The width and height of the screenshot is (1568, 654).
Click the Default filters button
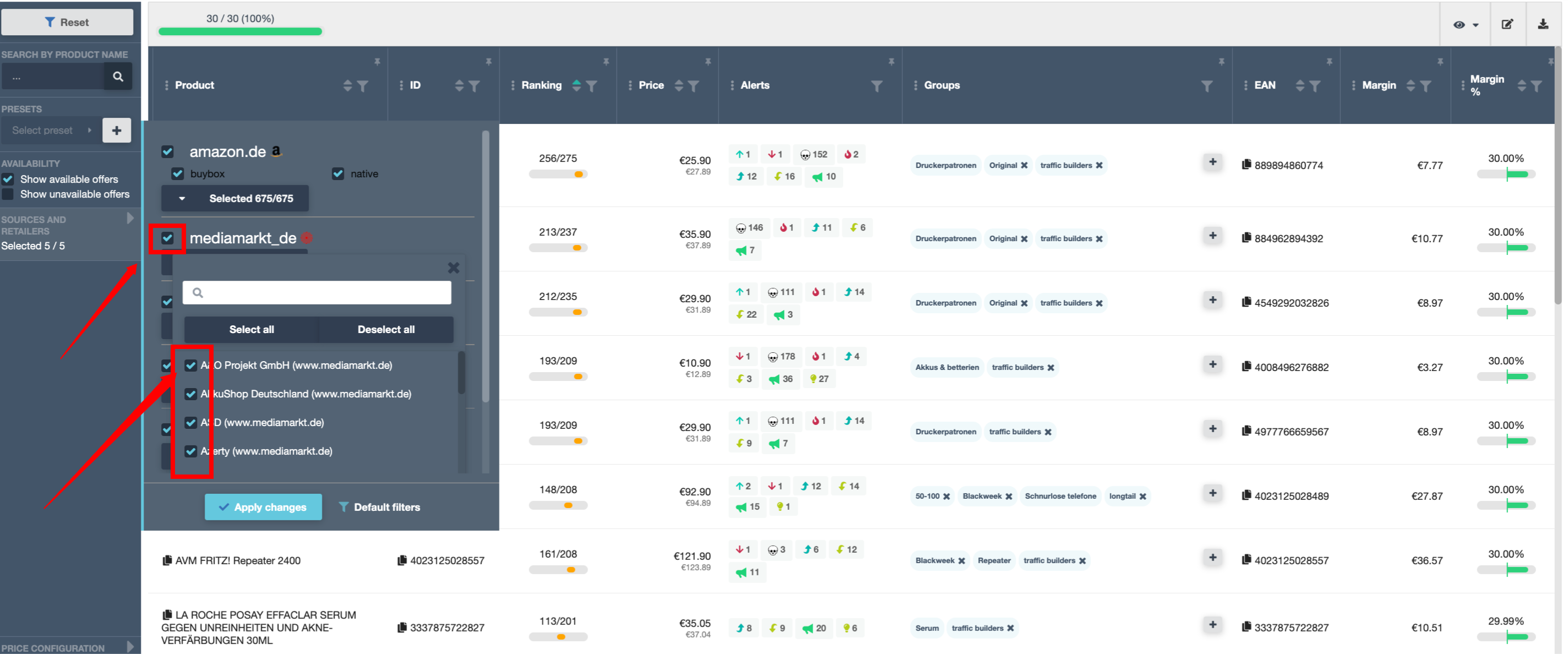coord(380,507)
